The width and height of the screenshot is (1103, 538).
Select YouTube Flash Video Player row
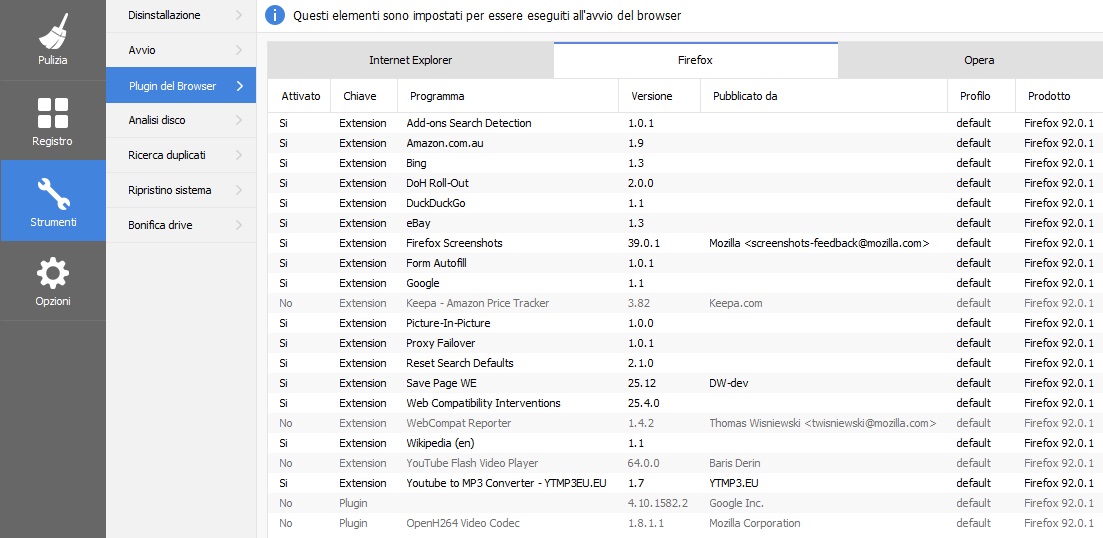[x=685, y=463]
